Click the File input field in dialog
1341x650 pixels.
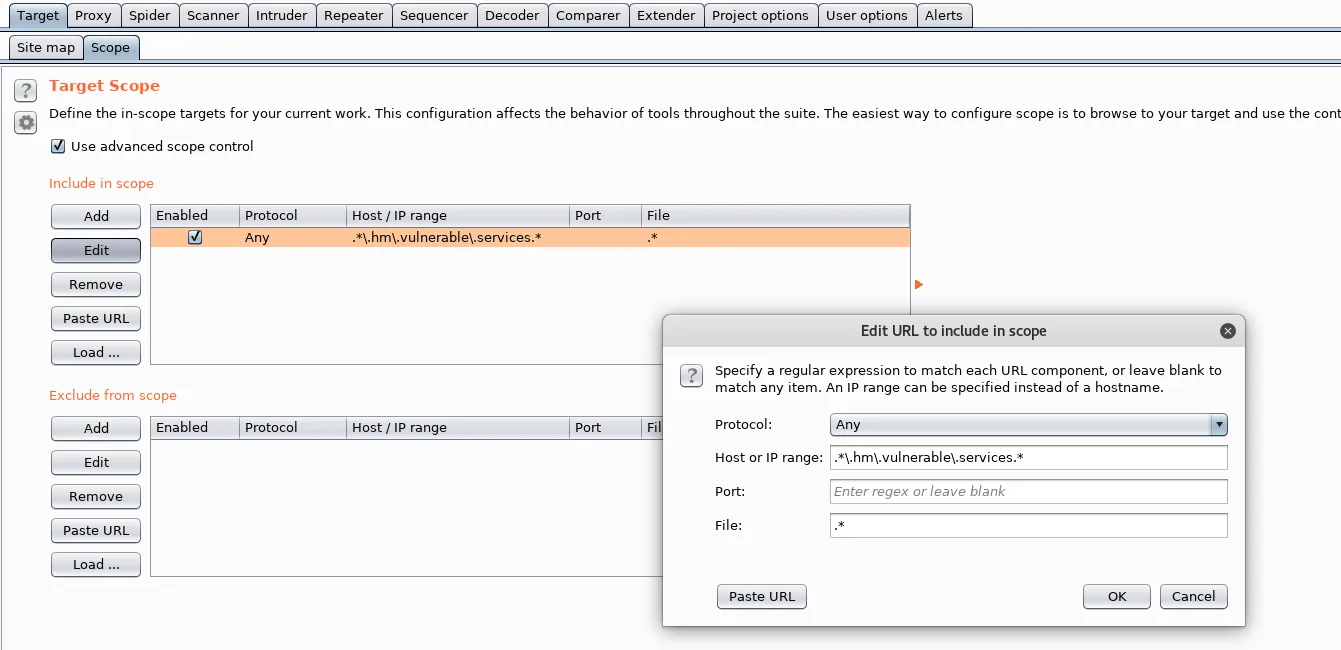click(1028, 526)
